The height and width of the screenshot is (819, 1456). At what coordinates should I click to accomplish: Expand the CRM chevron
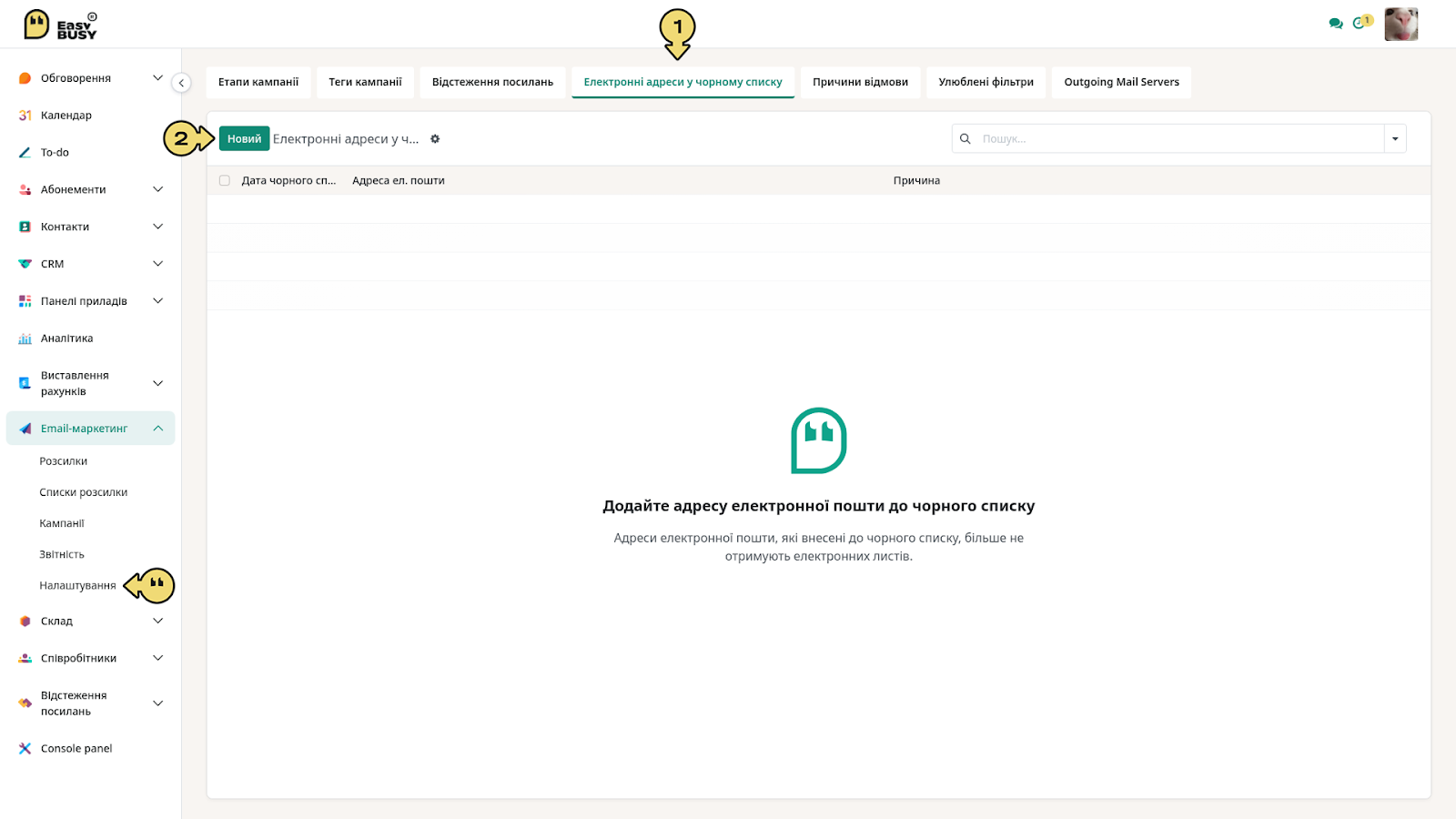157,264
